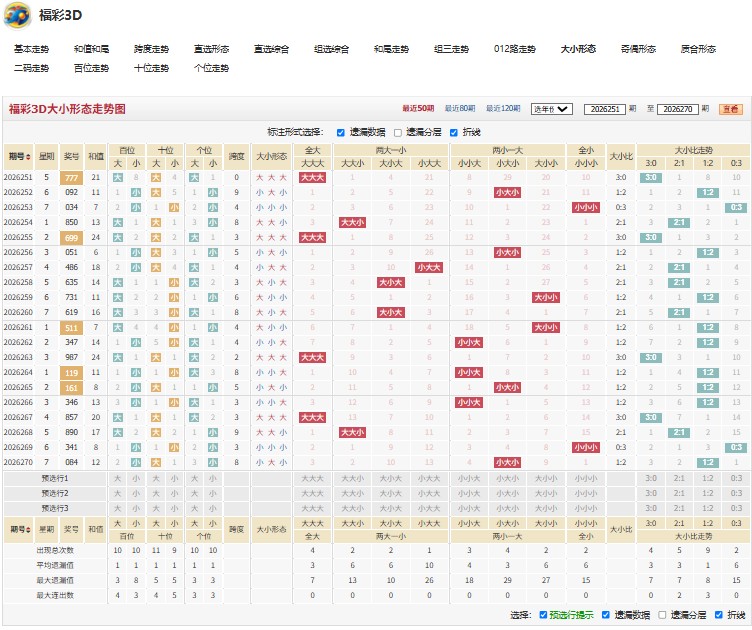
Task: Click the highlighted prize number 699
Action: (x=71, y=238)
